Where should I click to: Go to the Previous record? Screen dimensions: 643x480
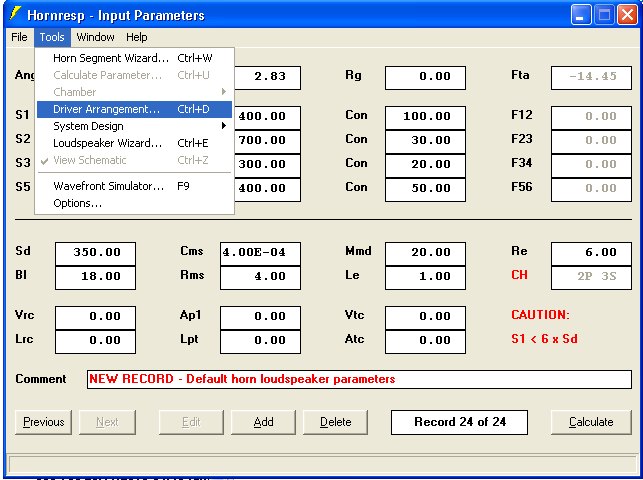coord(43,422)
